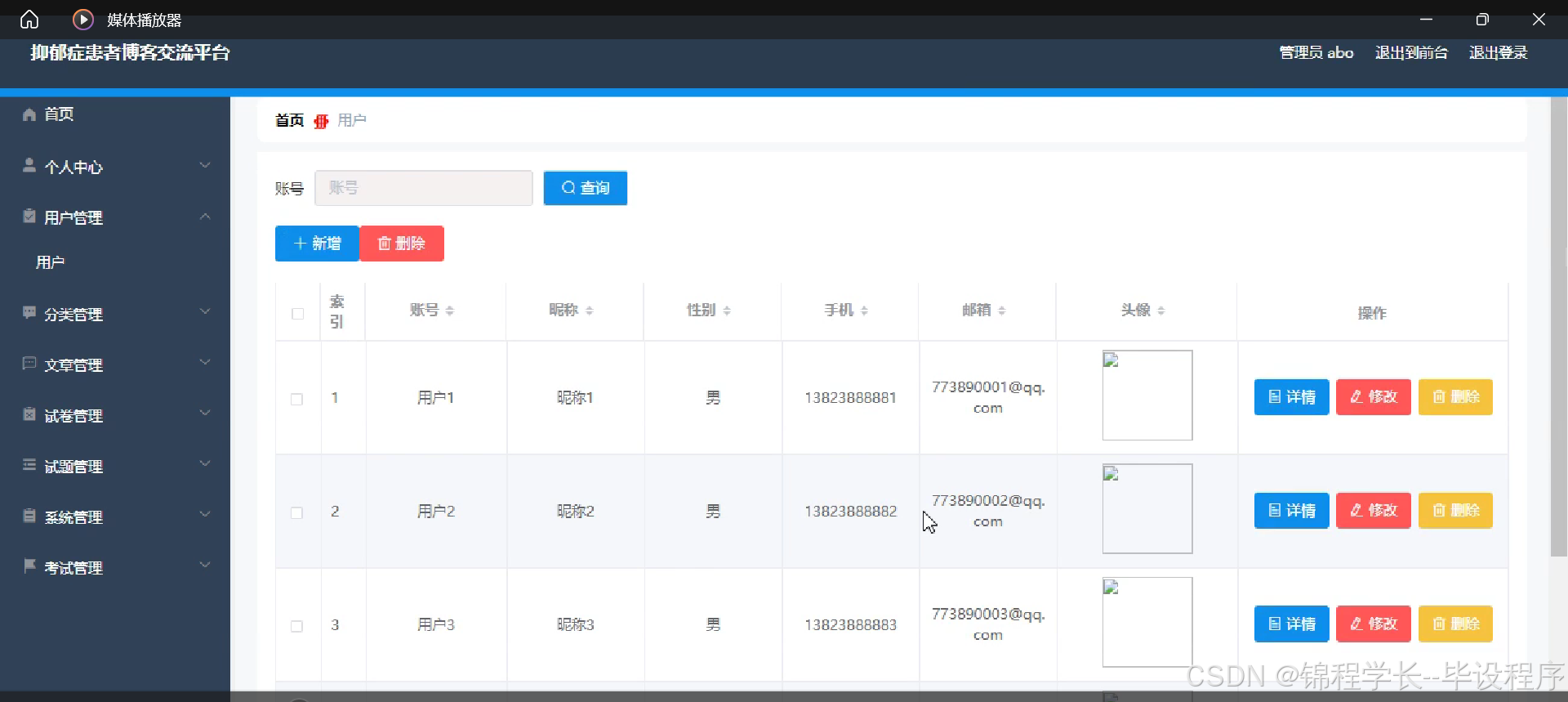The image size is (1568, 702).
Task: Open the 个人中心 menu label
Action: pyautogui.click(x=73, y=168)
